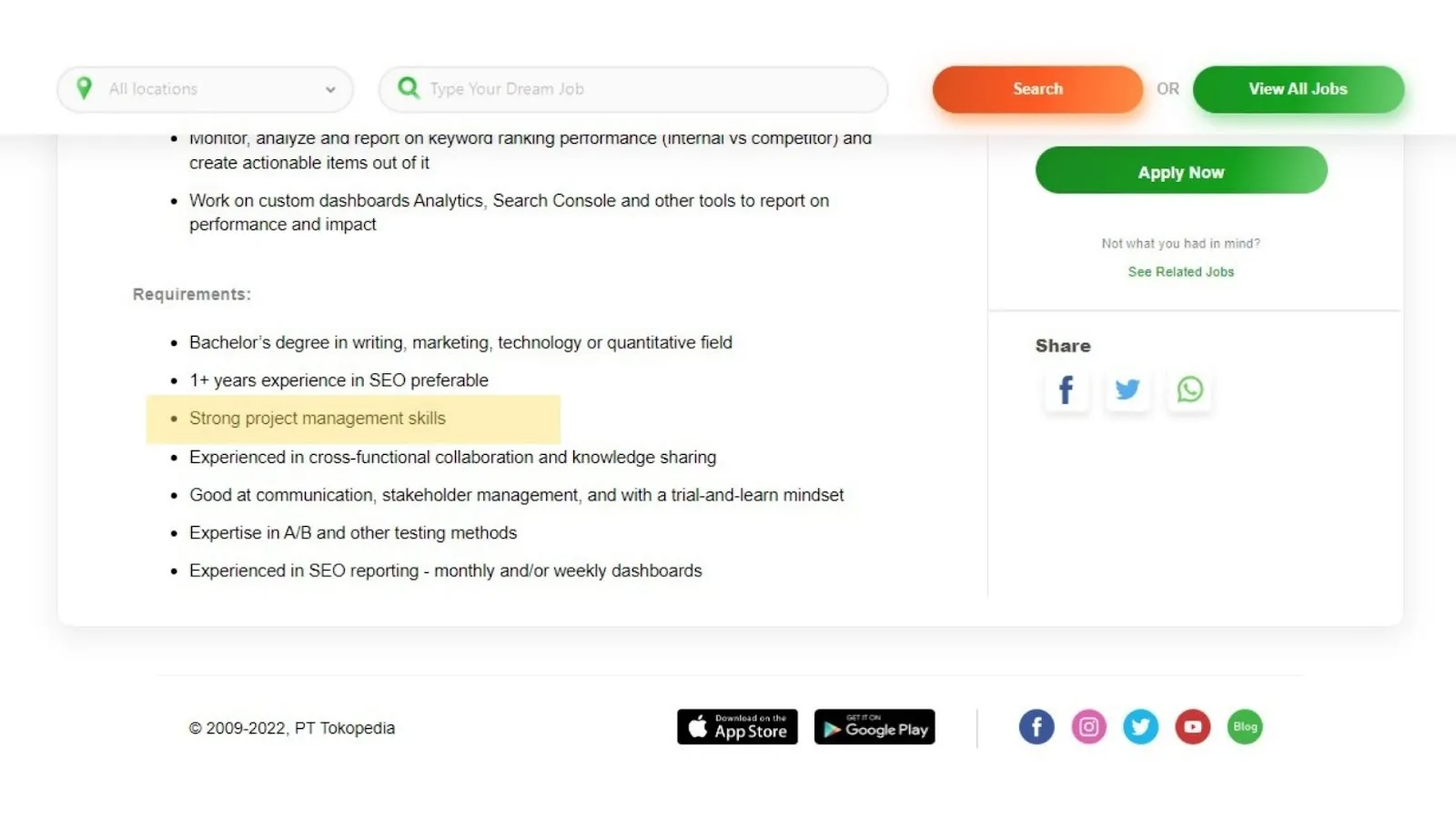Open the Twitter icon in the footer
The image size is (1456, 819).
[x=1140, y=726]
